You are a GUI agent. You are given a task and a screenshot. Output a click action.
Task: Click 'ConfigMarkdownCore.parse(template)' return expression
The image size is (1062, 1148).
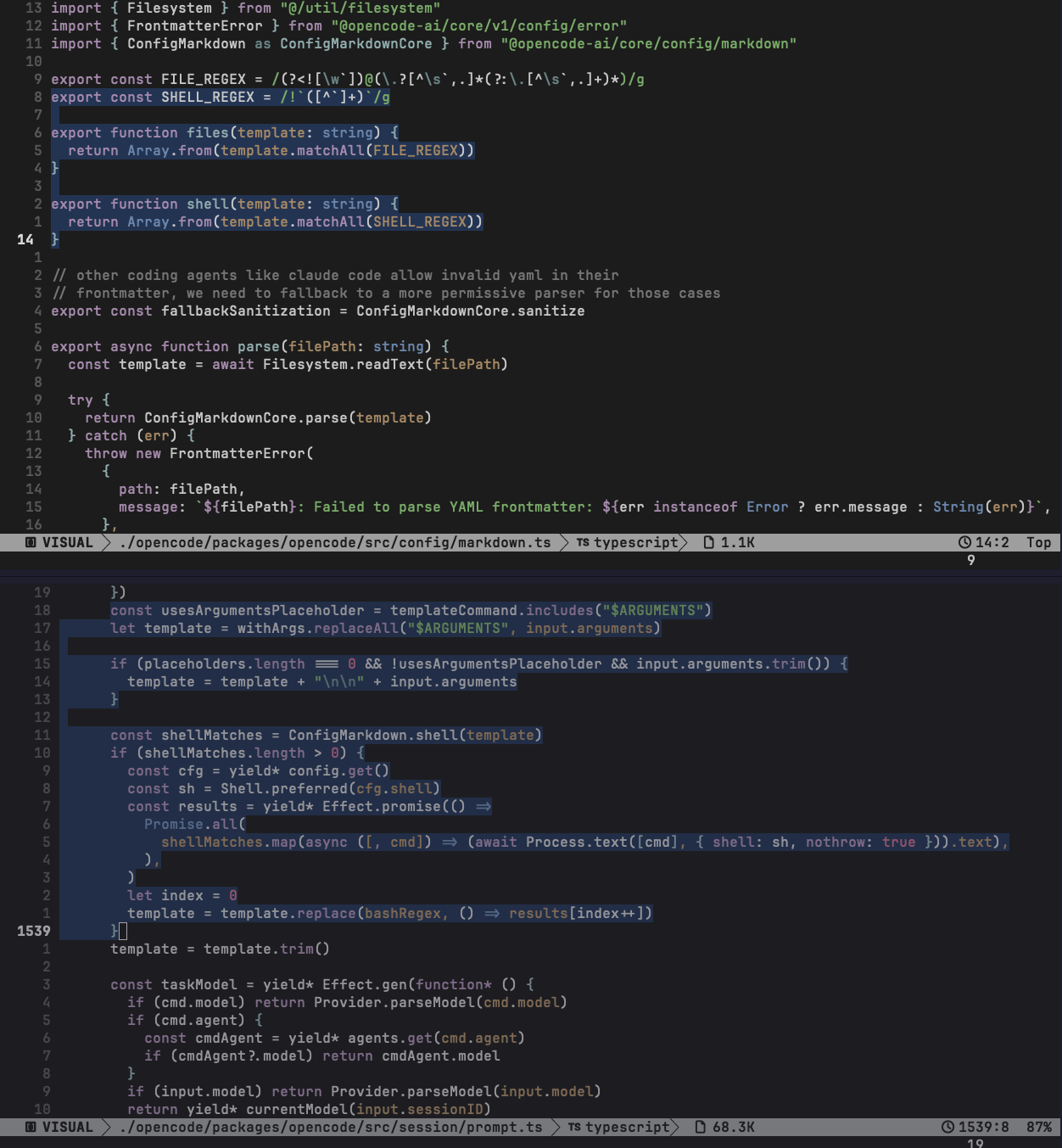288,417
